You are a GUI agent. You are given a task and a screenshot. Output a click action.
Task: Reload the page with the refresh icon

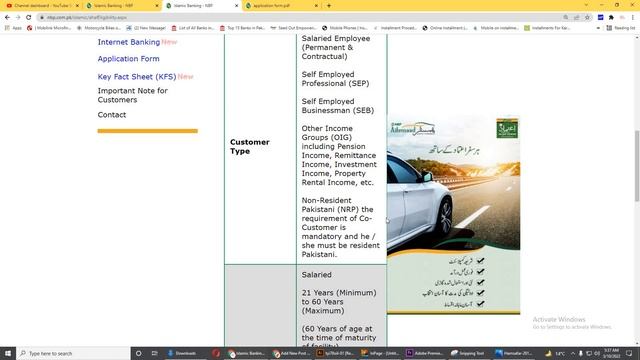pos(29,18)
